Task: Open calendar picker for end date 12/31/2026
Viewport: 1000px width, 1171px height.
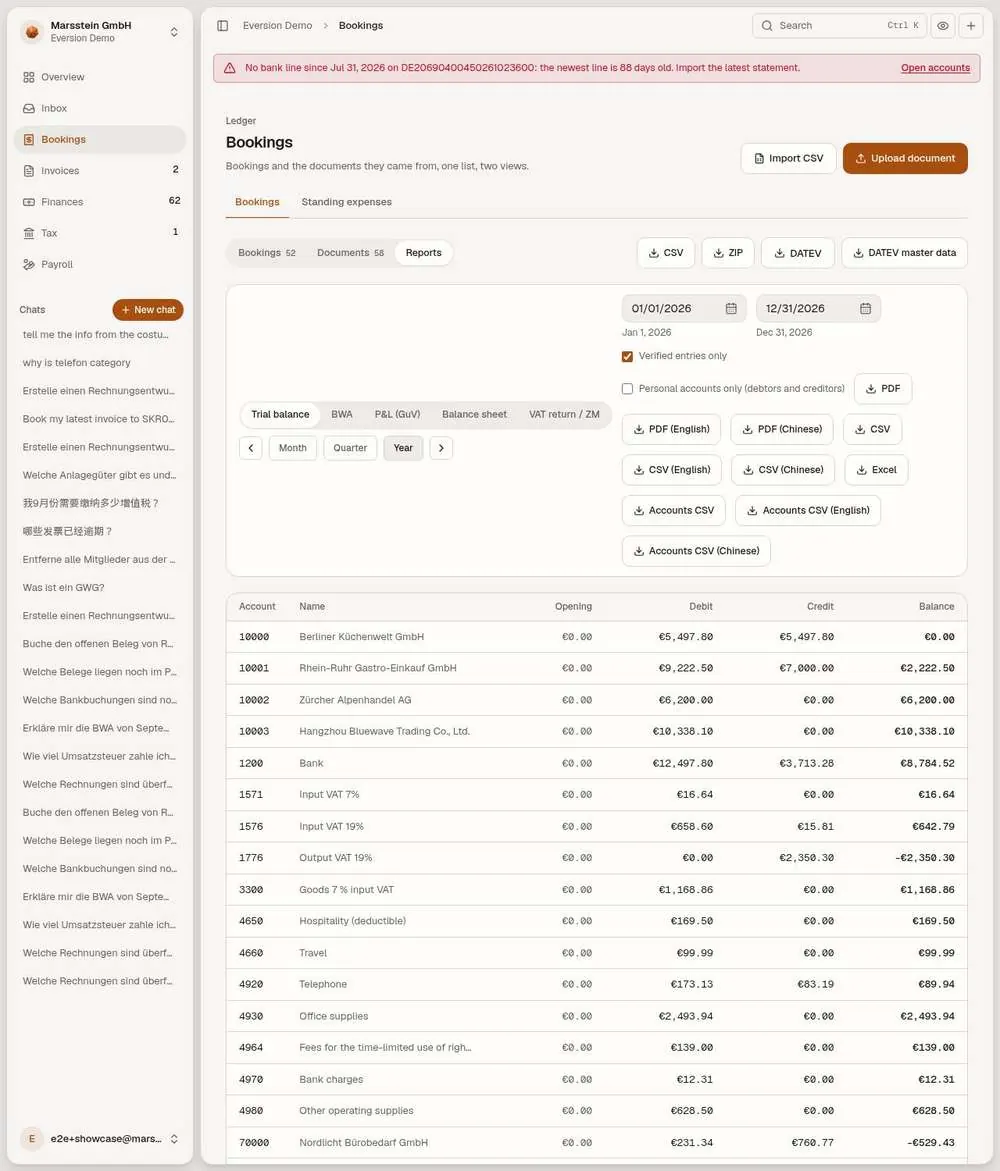Action: 866,308
